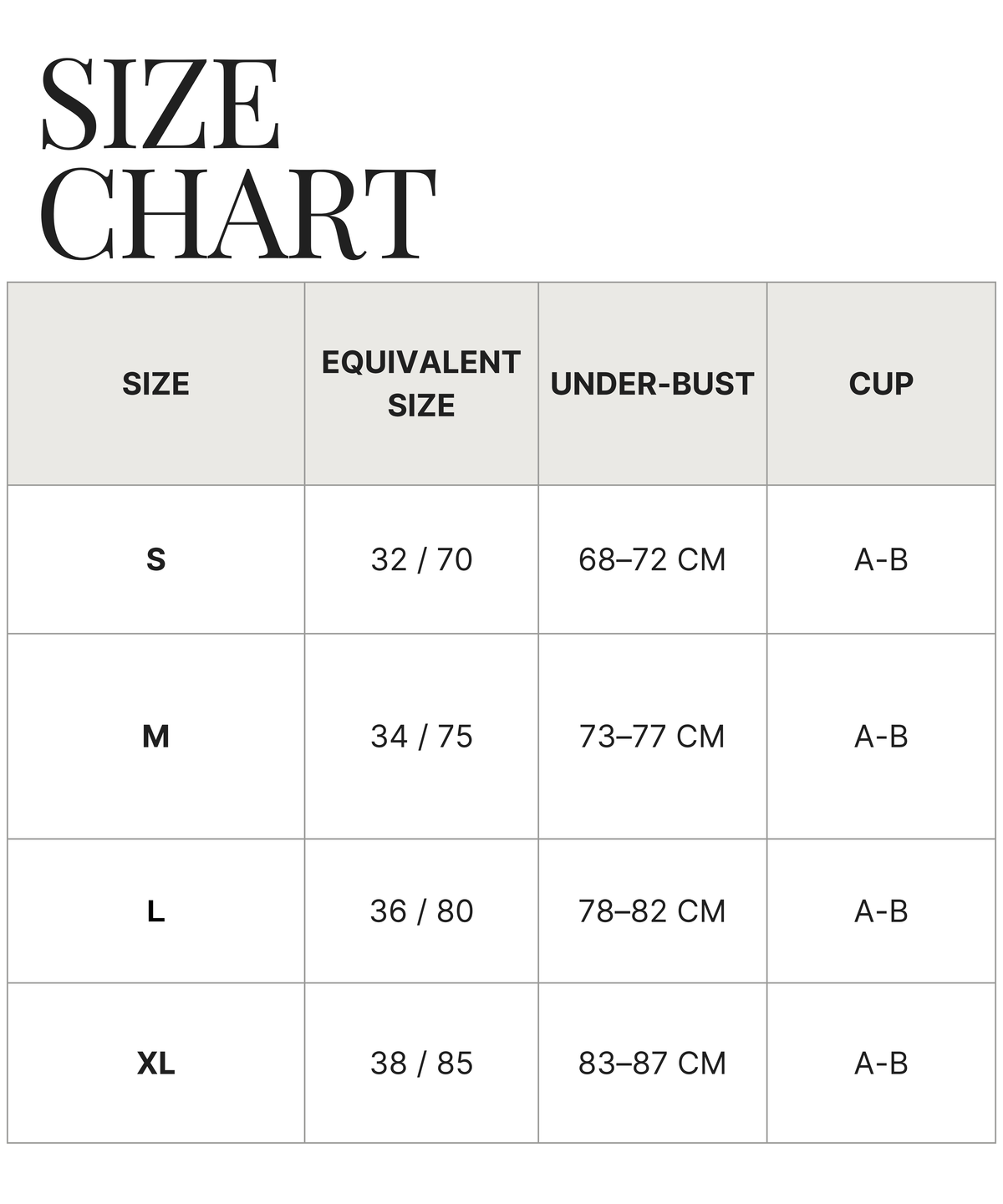This screenshot has height=1204, width=1003.
Task: Select the UNDER-BUST column header
Action: [652, 384]
